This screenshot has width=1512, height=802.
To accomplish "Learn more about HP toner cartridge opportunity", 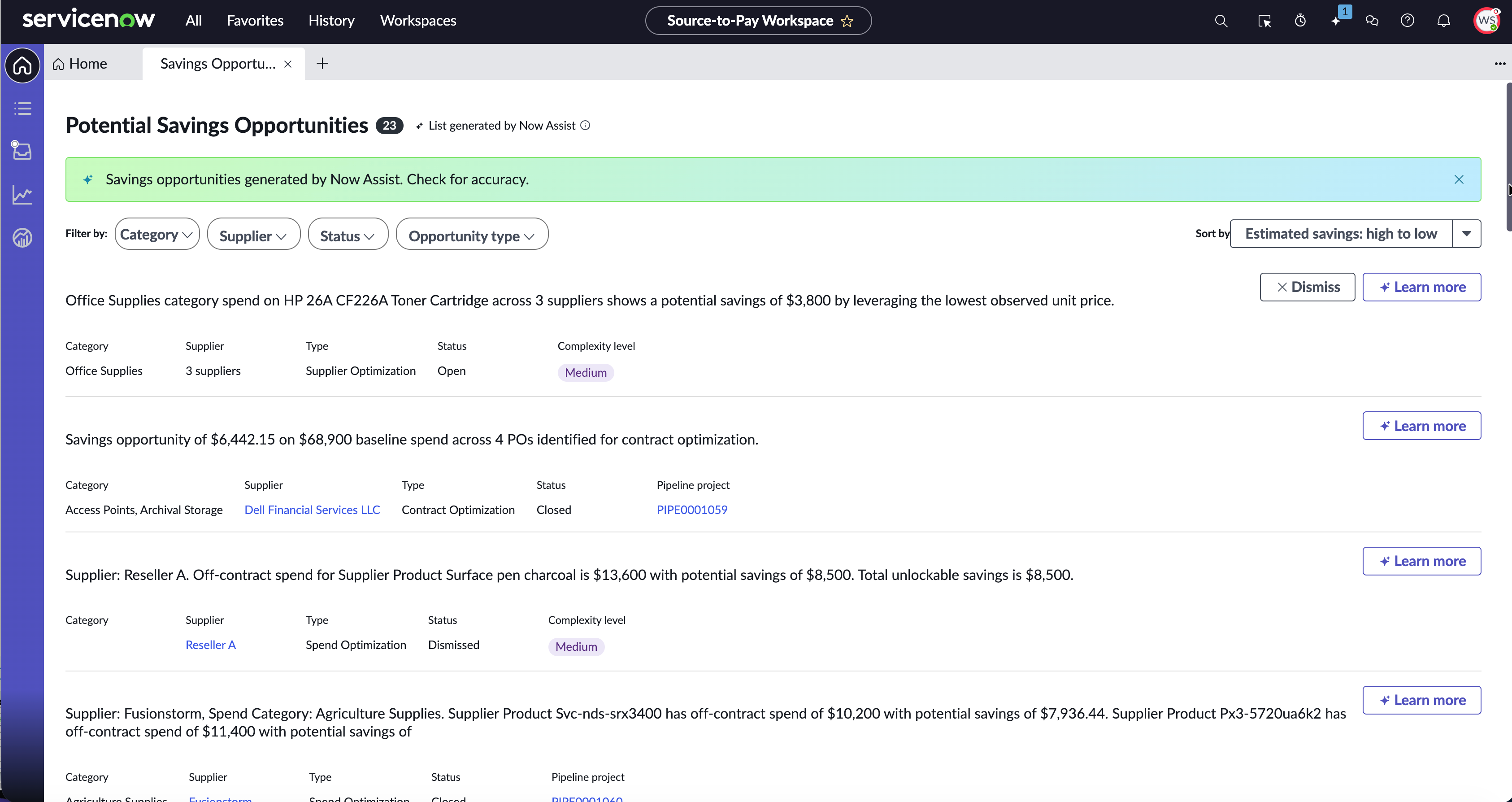I will click(1421, 287).
